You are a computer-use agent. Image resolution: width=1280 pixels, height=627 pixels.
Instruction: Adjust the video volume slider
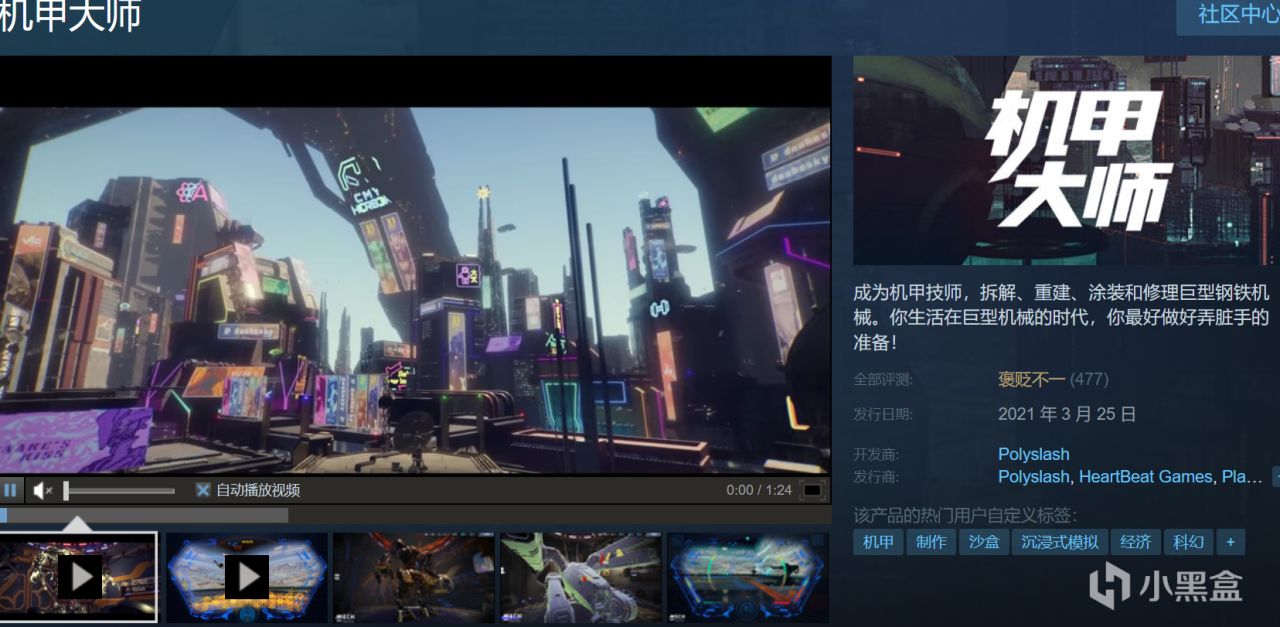[119, 490]
